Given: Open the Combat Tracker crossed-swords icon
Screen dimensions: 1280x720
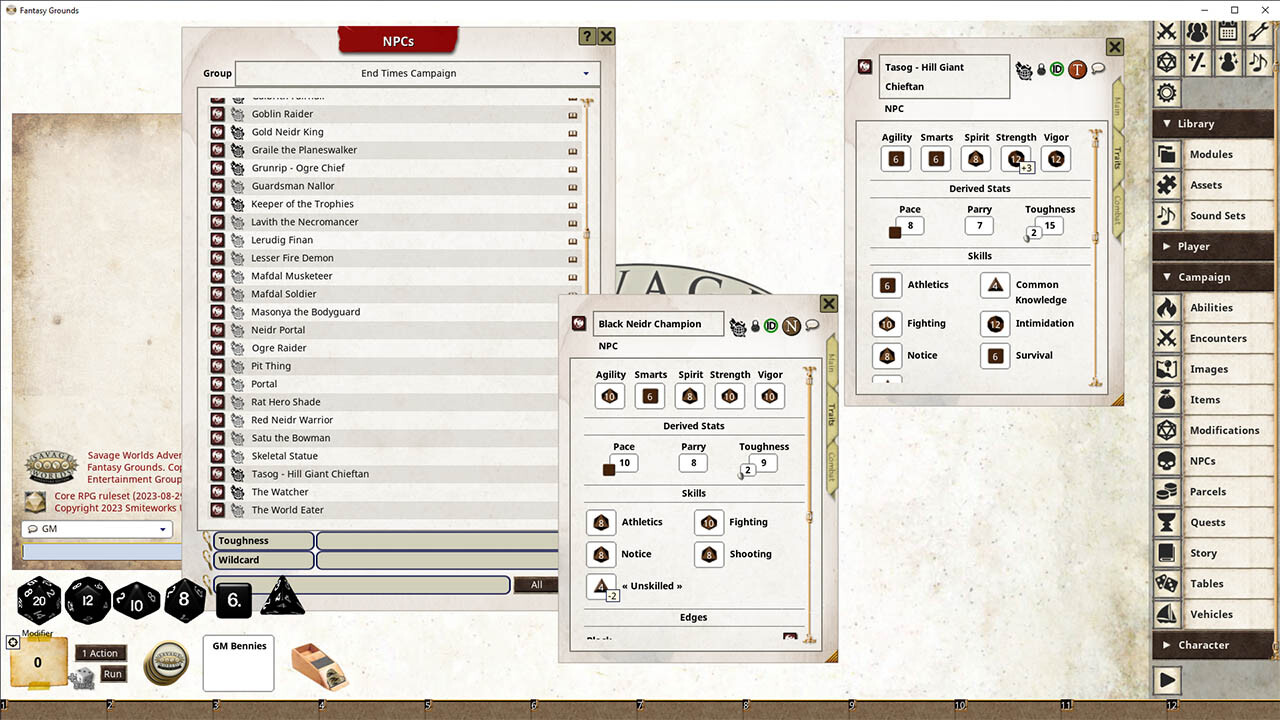Looking at the screenshot, I should tap(1166, 31).
